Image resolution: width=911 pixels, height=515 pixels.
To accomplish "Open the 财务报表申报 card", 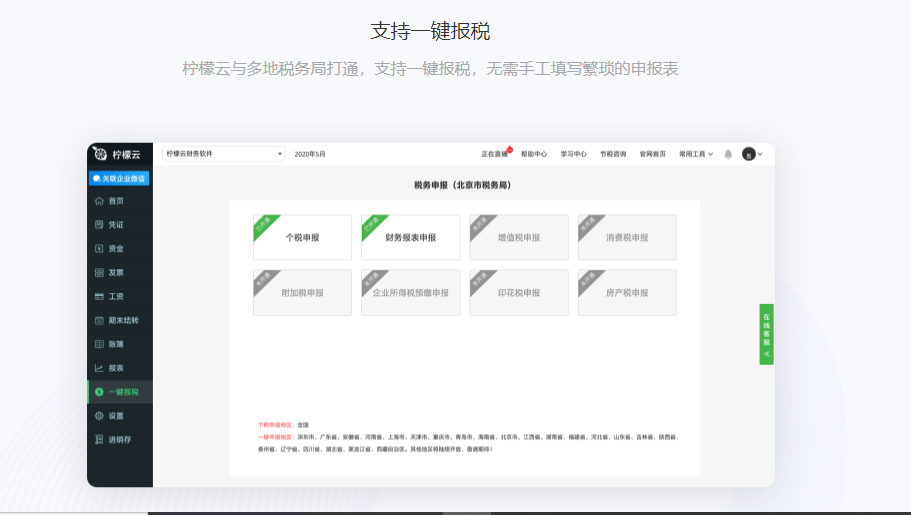I will point(410,237).
